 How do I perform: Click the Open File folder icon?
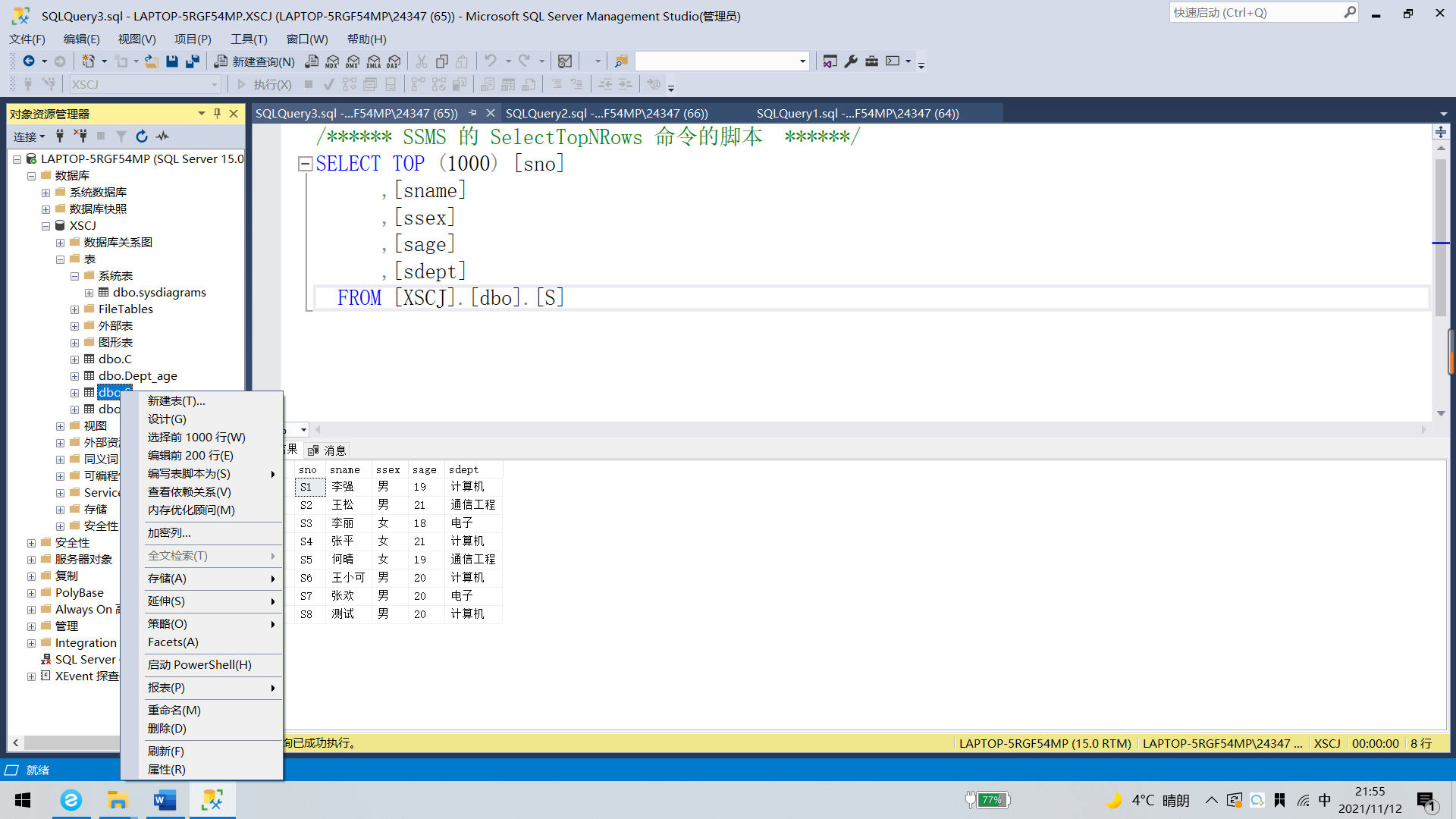pos(152,61)
